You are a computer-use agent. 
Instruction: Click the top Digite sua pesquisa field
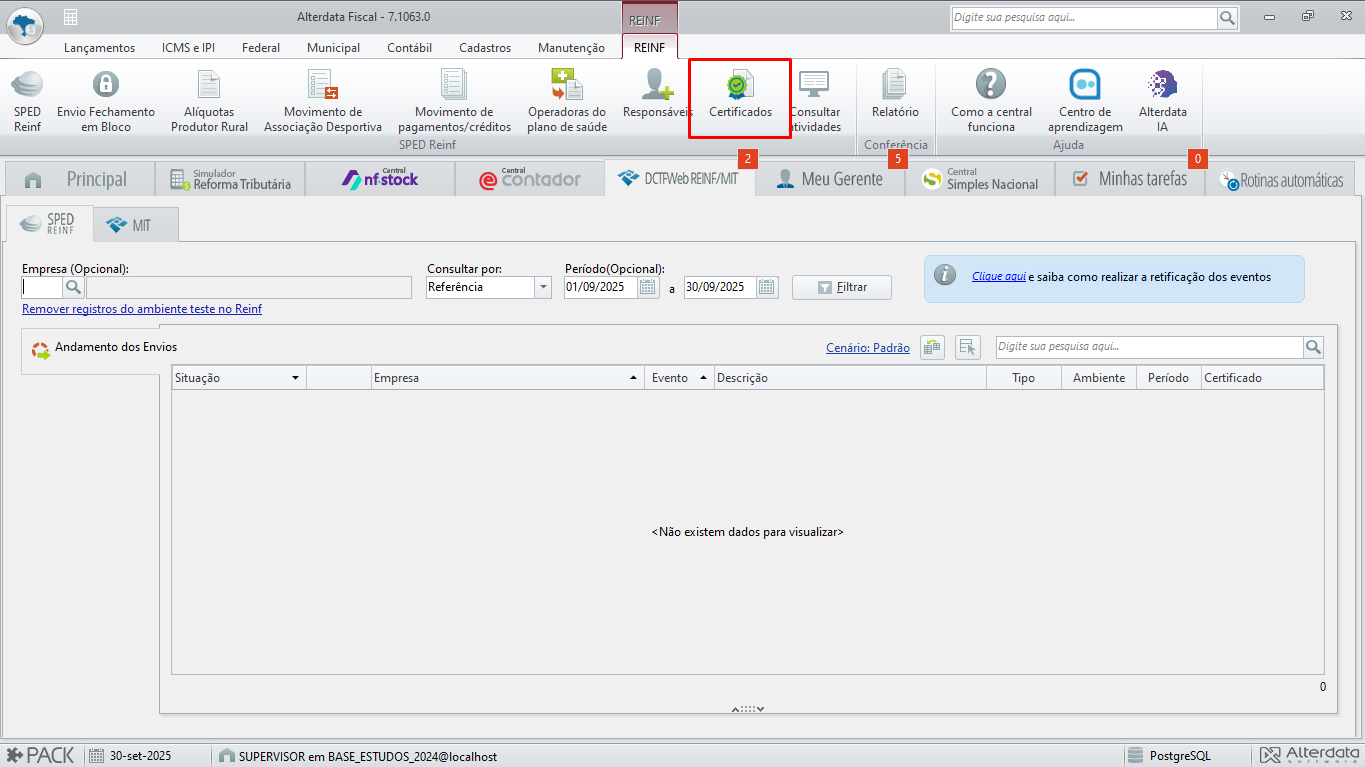[1083, 17]
